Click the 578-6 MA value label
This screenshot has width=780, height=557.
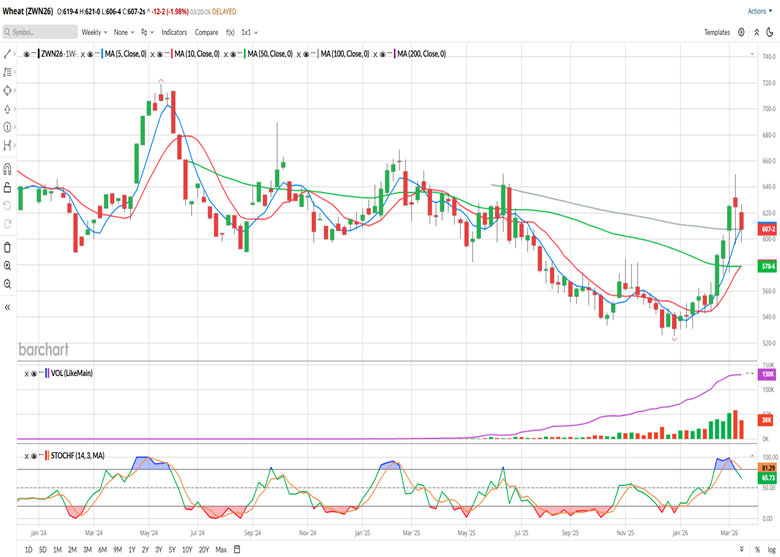coord(768,267)
